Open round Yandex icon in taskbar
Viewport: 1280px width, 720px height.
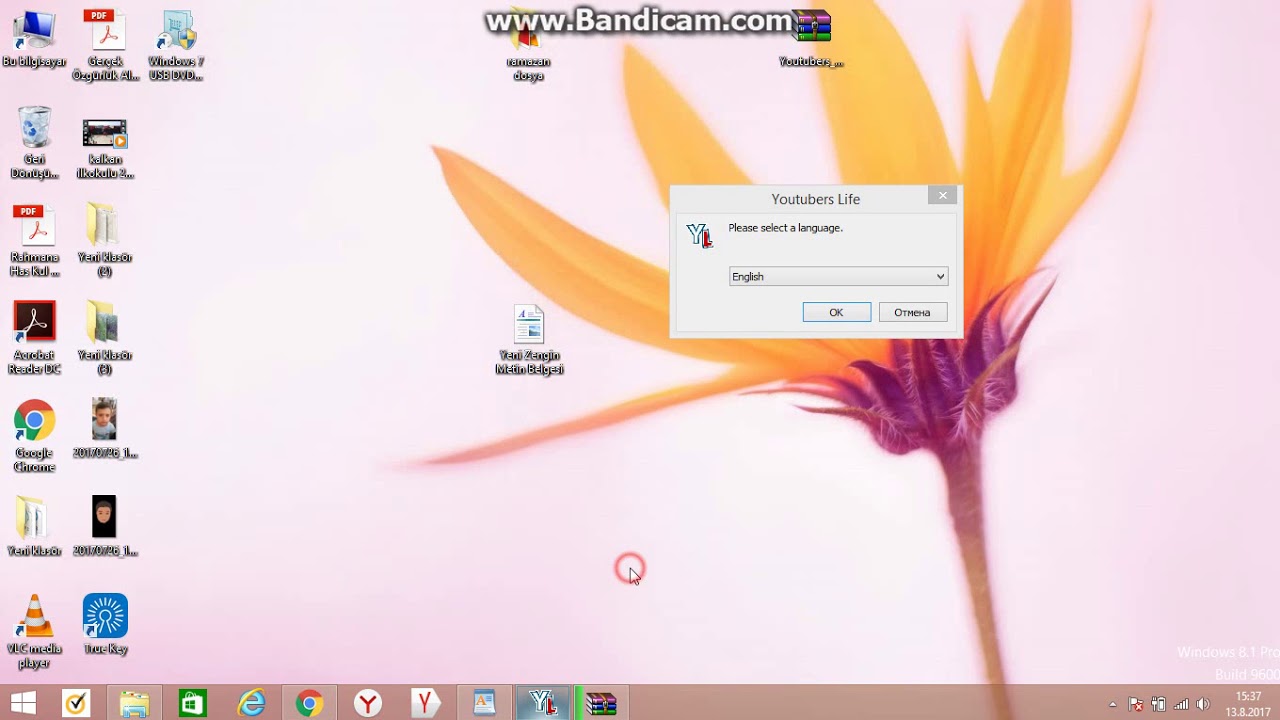click(x=367, y=703)
